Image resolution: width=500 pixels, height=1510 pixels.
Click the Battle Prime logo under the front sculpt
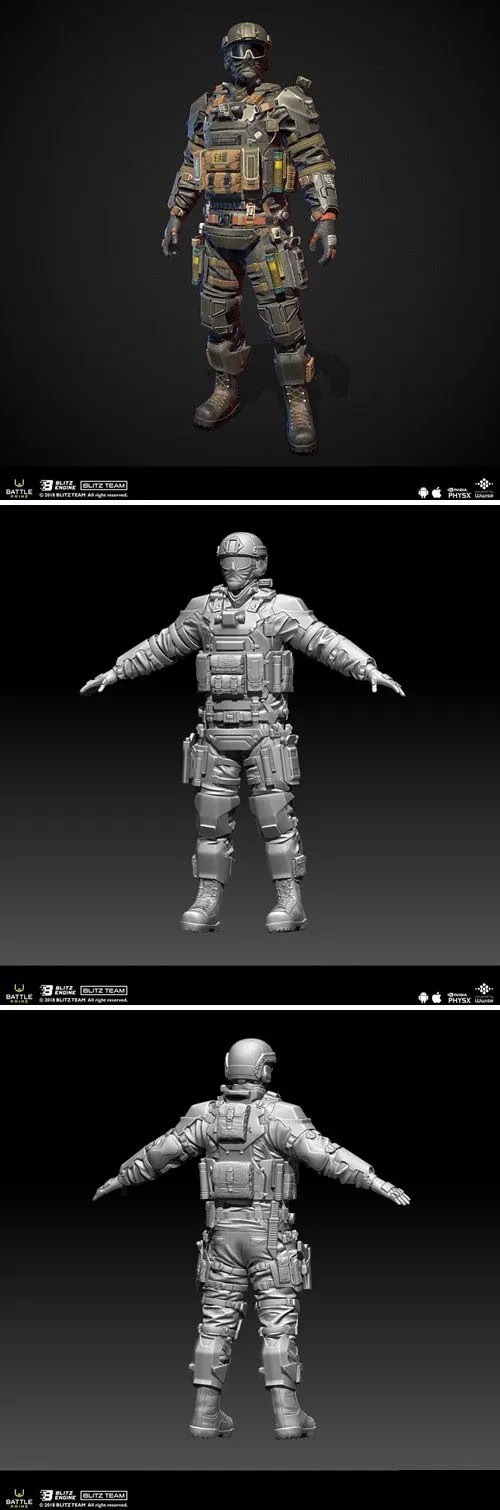18,992
